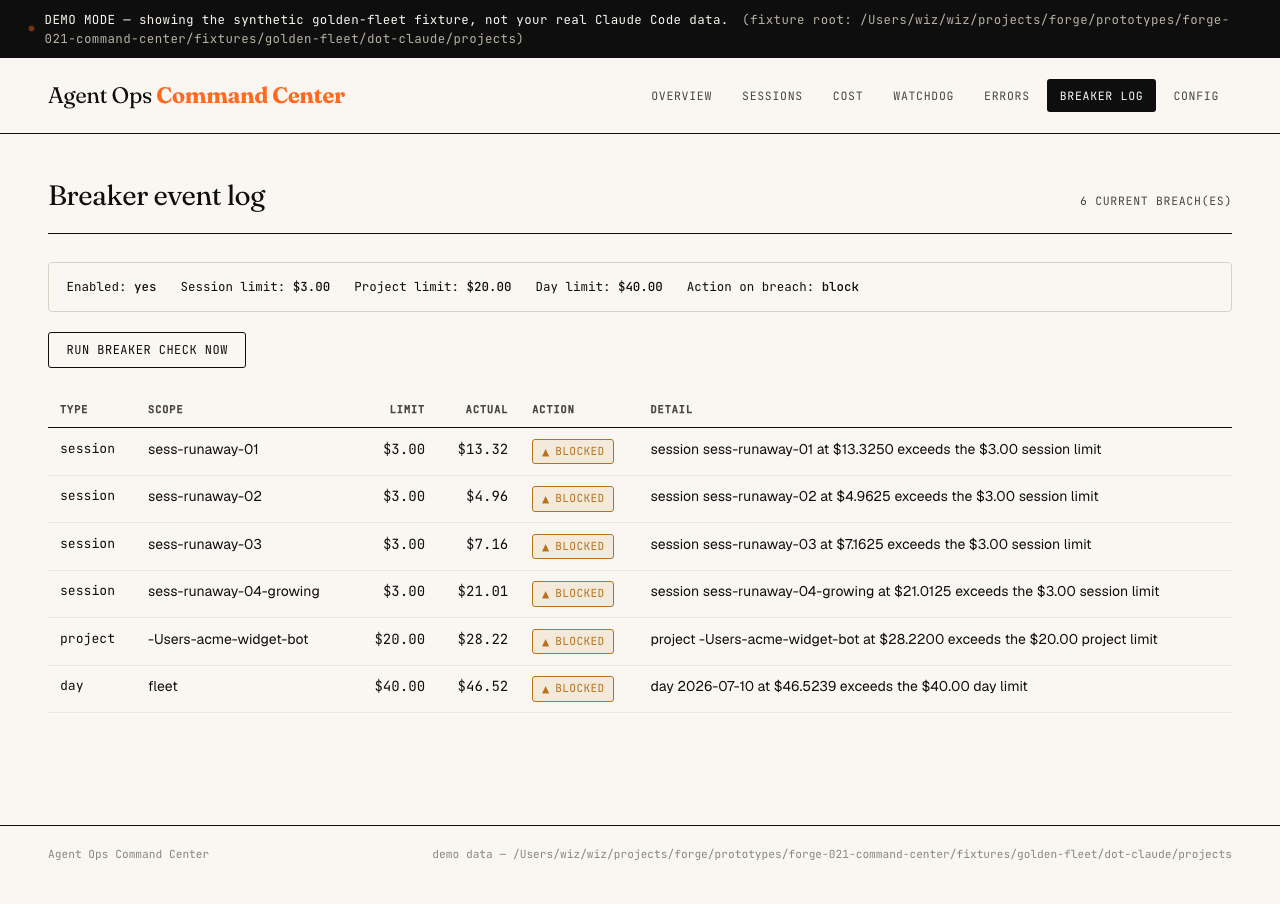This screenshot has width=1280, height=904.
Task: Click Run Breaker Check Now button
Action: point(147,350)
